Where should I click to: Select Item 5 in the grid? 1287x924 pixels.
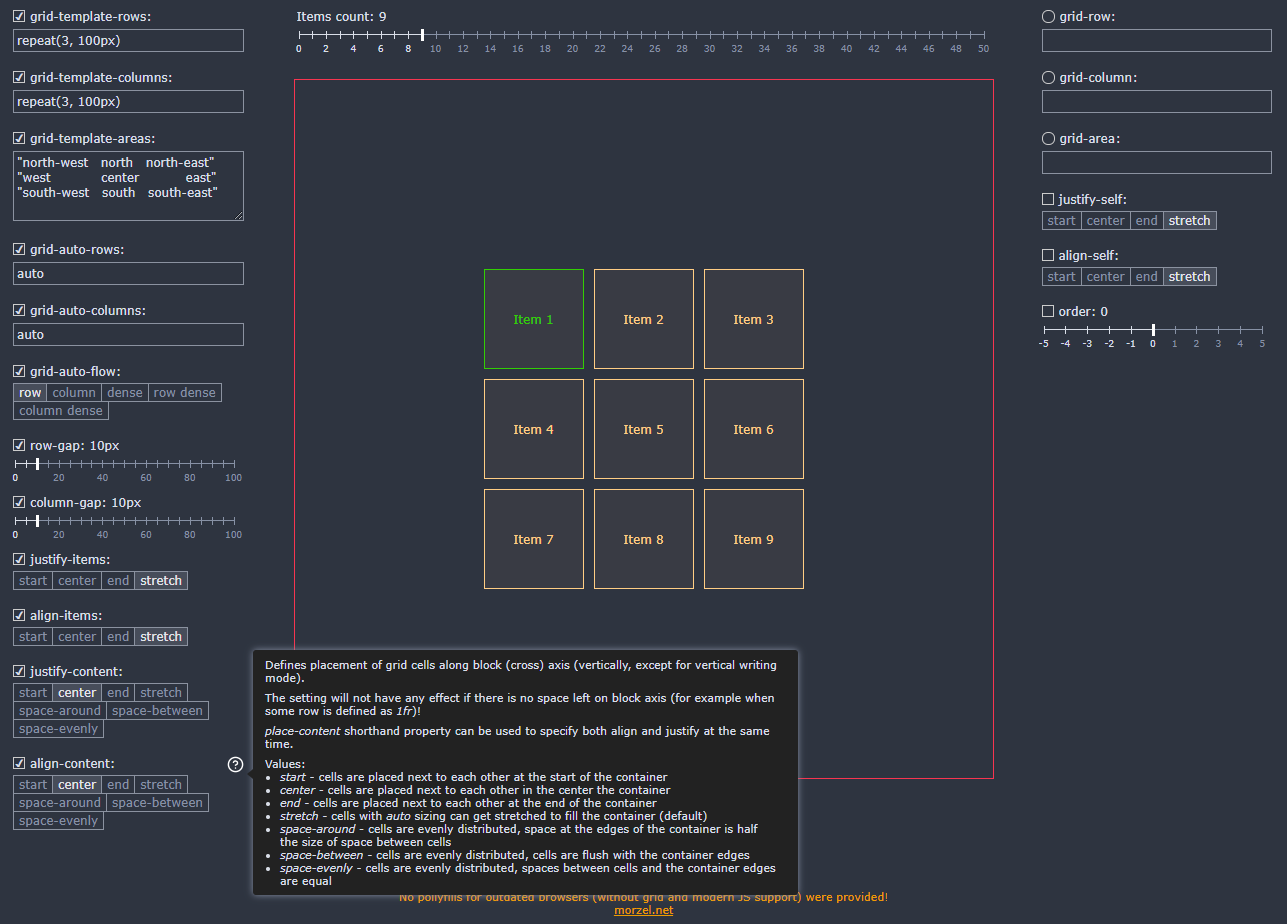point(644,429)
